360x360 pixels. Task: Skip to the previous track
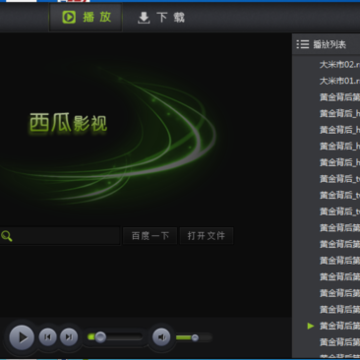[48, 337]
